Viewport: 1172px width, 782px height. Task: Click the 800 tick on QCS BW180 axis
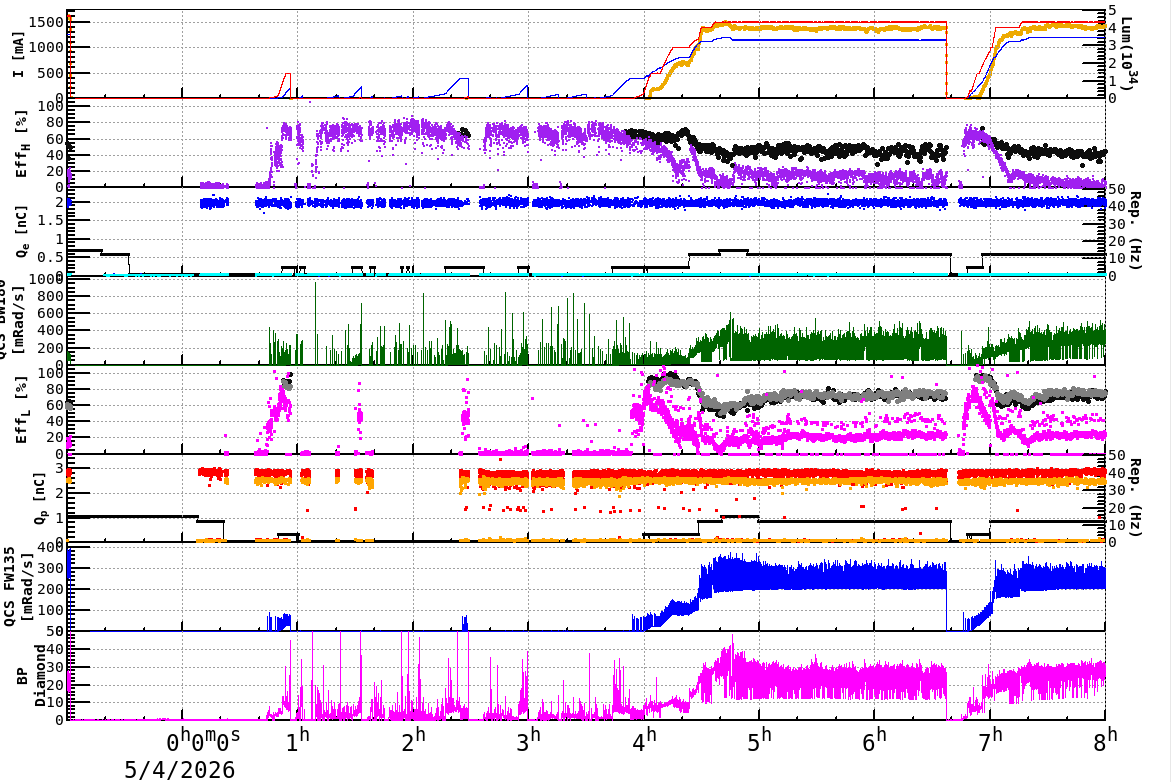(x=51, y=296)
